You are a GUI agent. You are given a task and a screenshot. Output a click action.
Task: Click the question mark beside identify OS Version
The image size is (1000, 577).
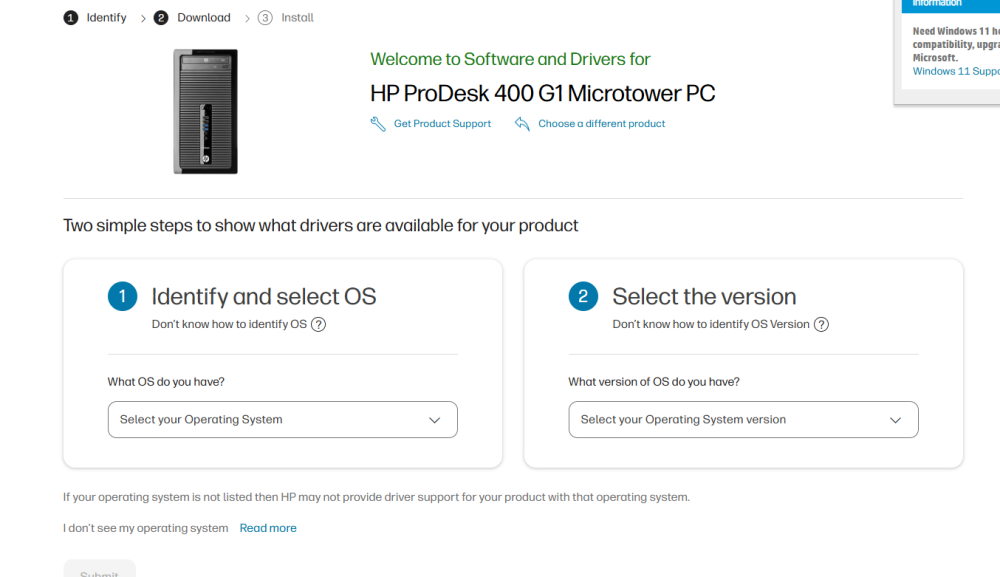click(x=821, y=324)
